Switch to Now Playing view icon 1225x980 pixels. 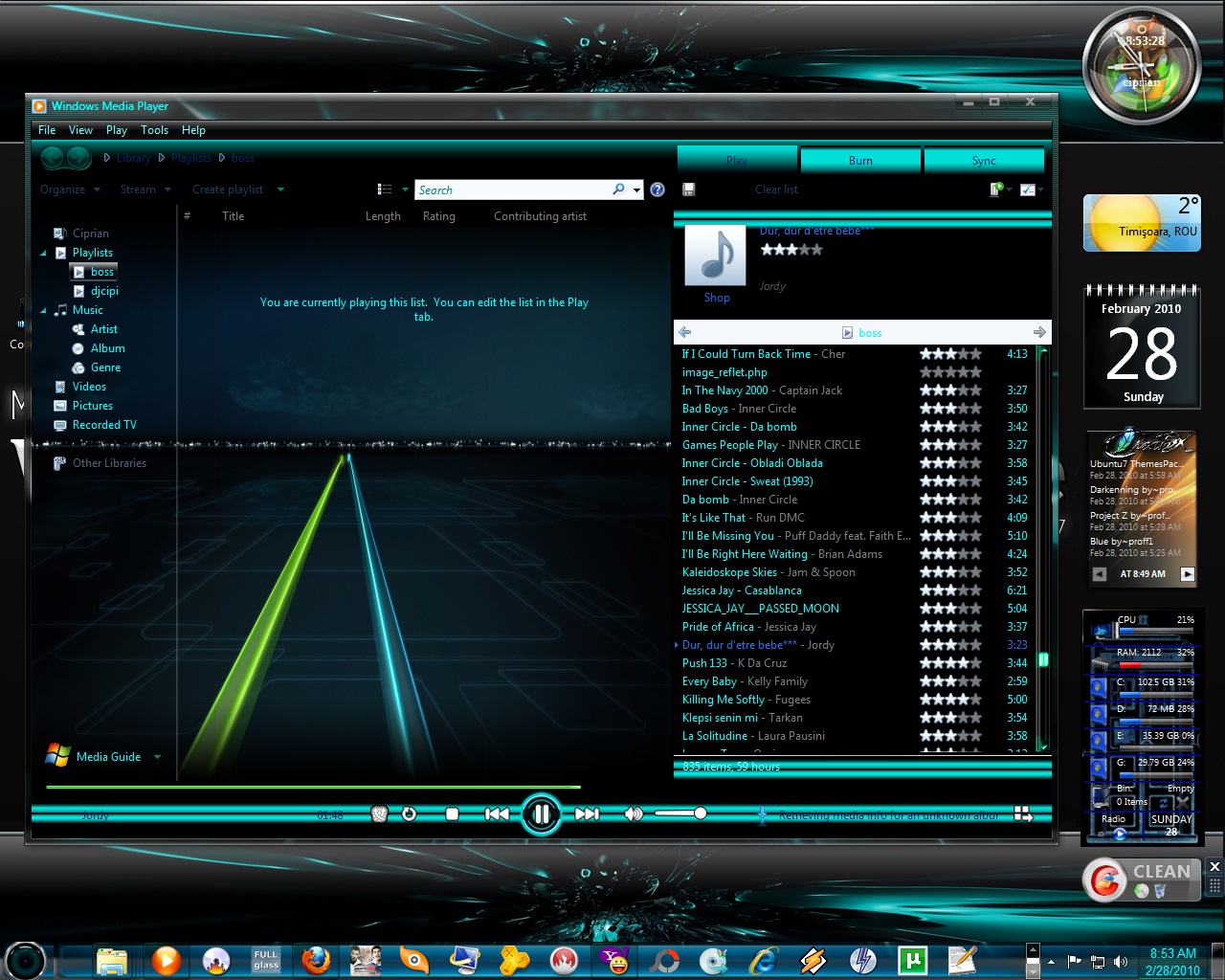pyautogui.click(x=1023, y=814)
